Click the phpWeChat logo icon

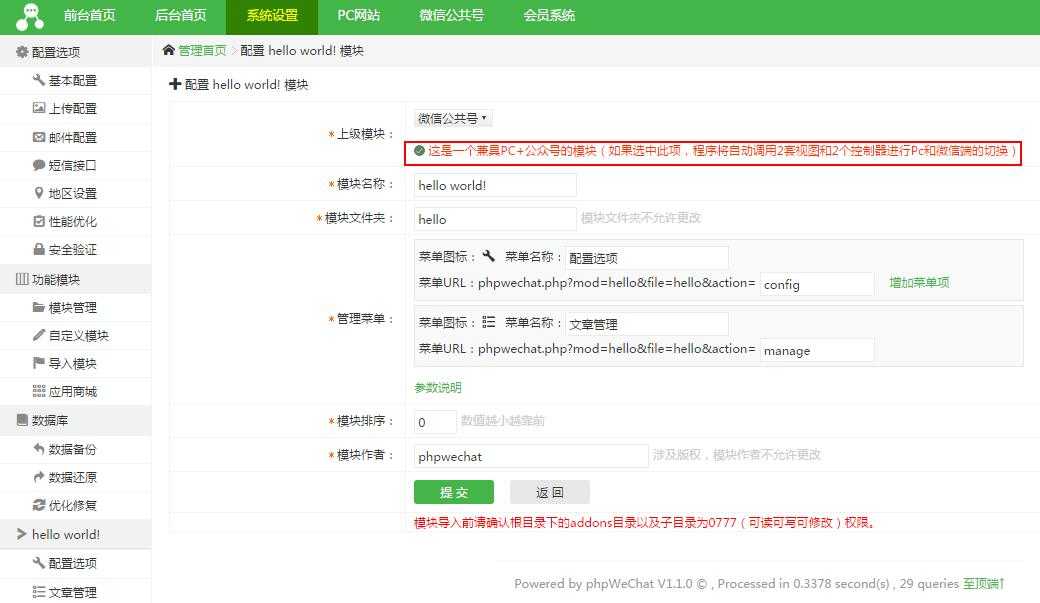pyautogui.click(x=30, y=17)
